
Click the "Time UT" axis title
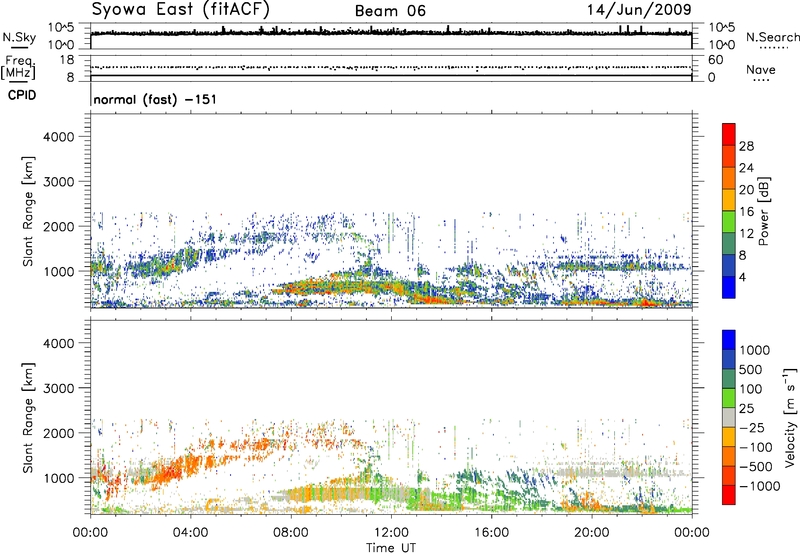pos(391,548)
